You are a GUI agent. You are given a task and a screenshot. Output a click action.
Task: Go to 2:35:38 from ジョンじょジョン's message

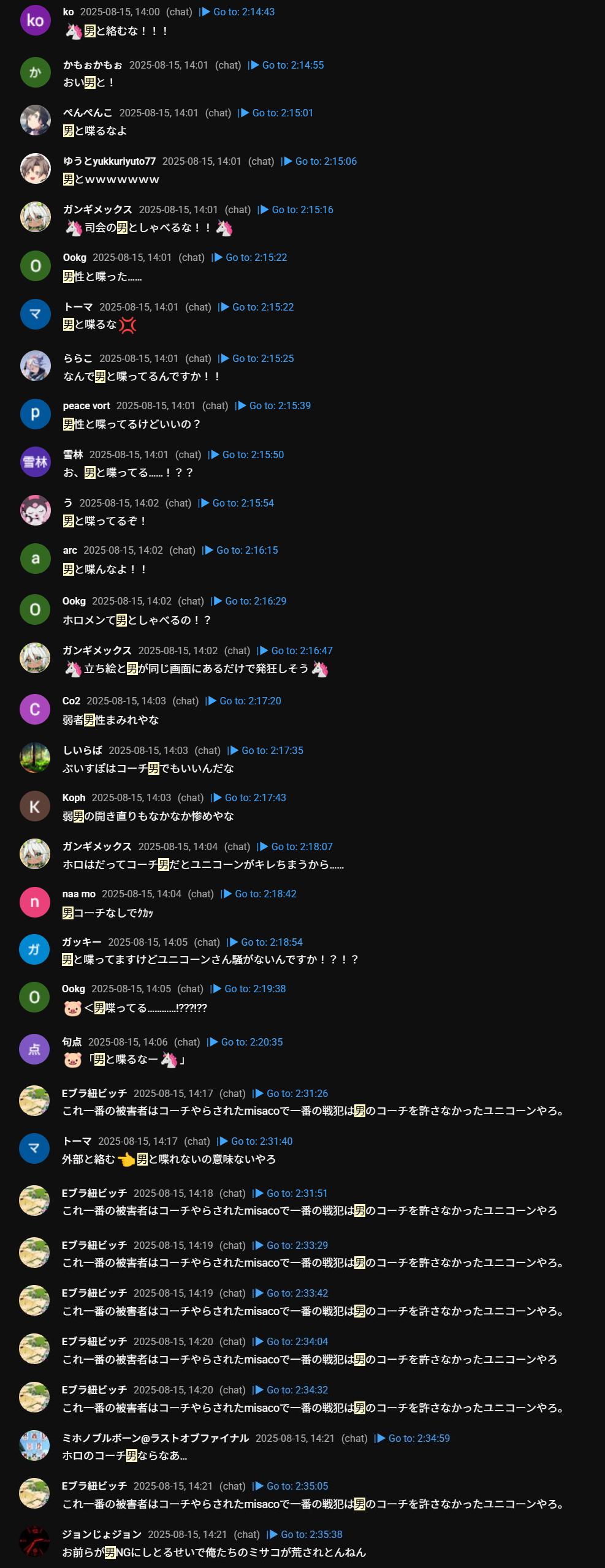pyautogui.click(x=305, y=1534)
